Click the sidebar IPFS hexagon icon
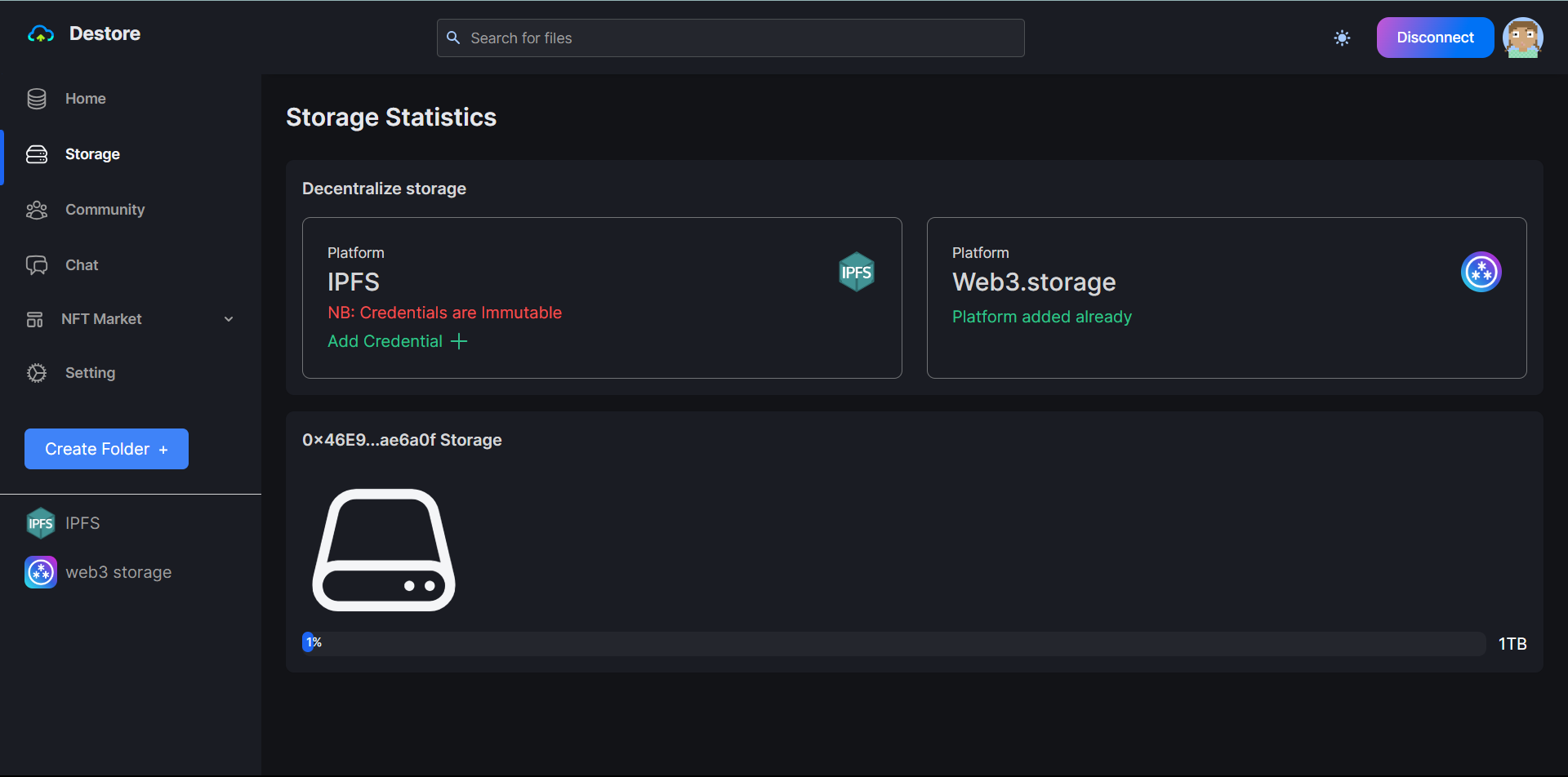1568x777 pixels. 41,523
